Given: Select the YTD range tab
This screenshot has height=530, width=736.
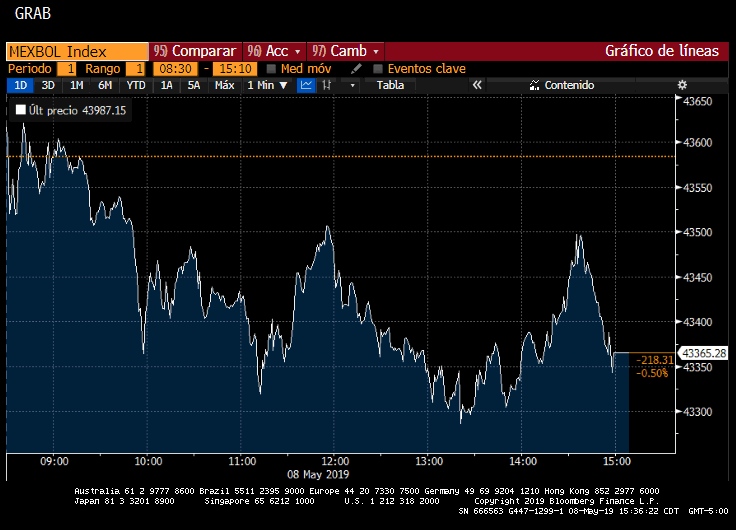Looking at the screenshot, I should [x=136, y=86].
